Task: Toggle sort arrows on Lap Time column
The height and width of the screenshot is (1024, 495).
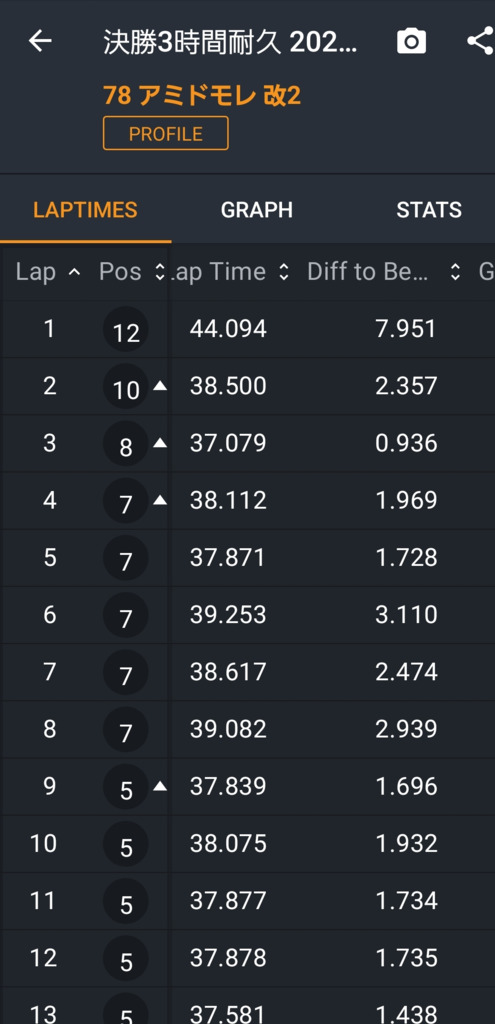Action: tap(283, 272)
